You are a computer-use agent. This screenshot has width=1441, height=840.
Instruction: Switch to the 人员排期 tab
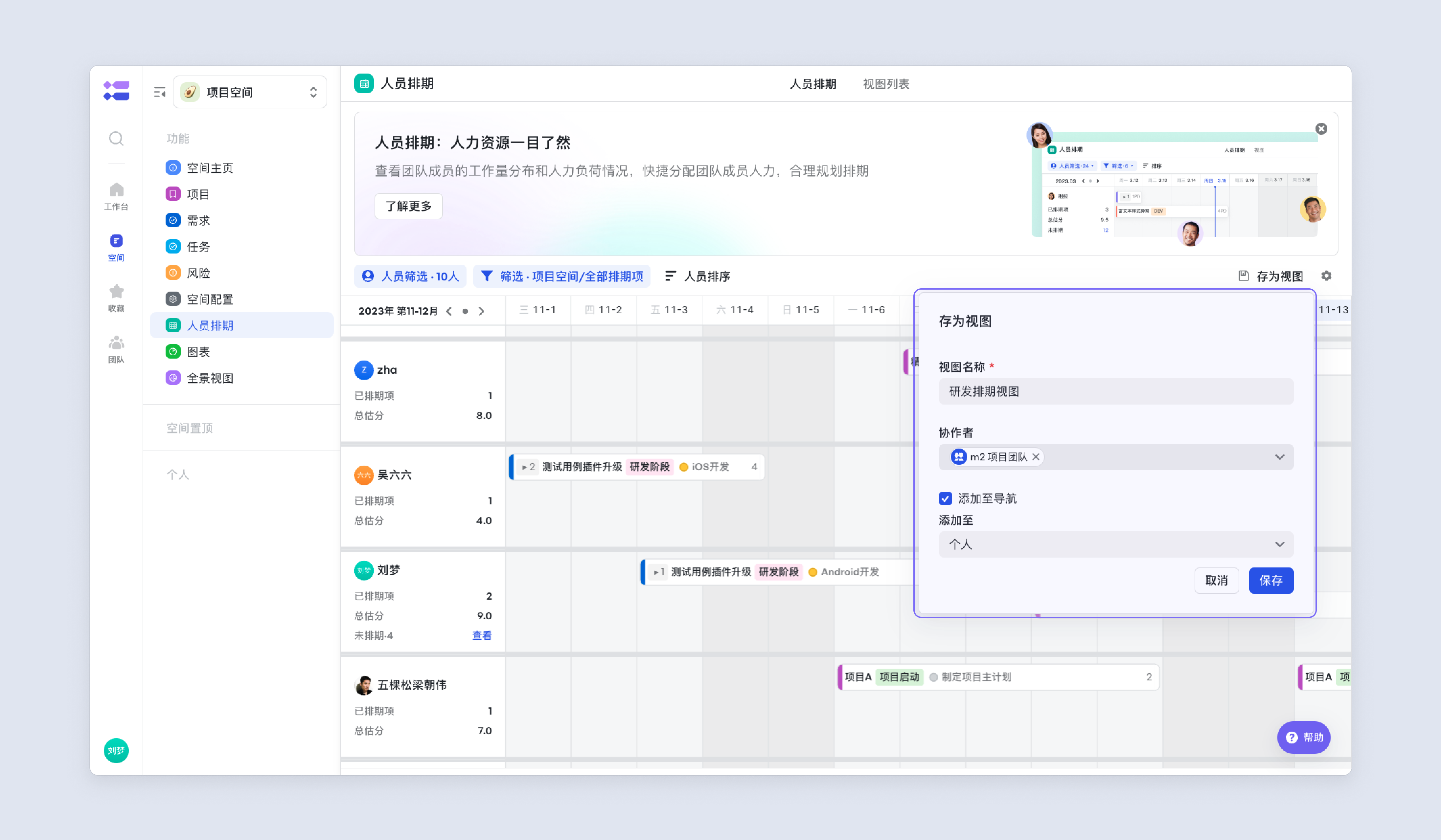coord(812,84)
